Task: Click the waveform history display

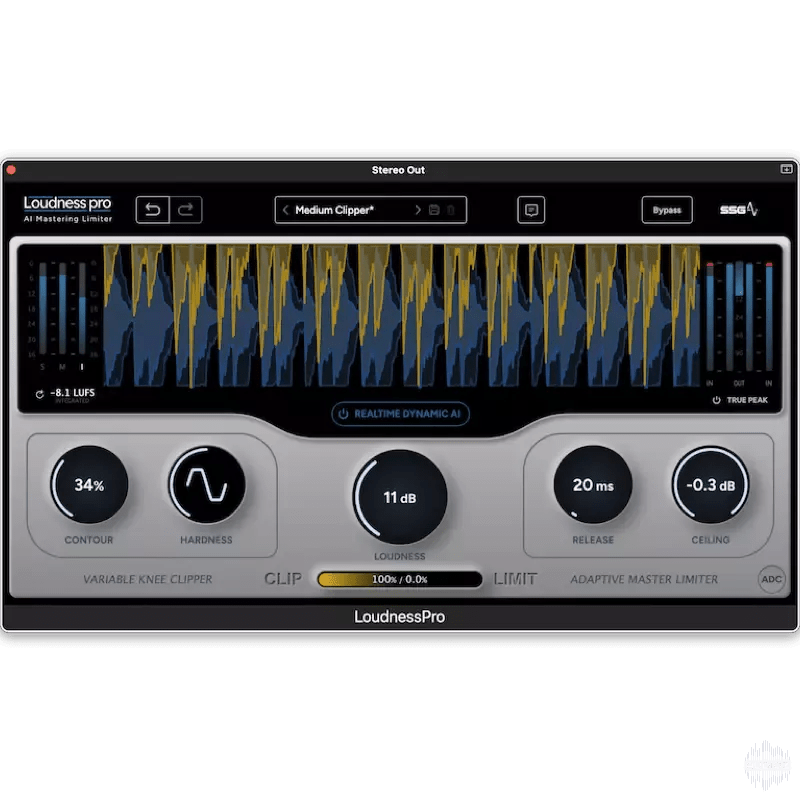Action: click(401, 315)
